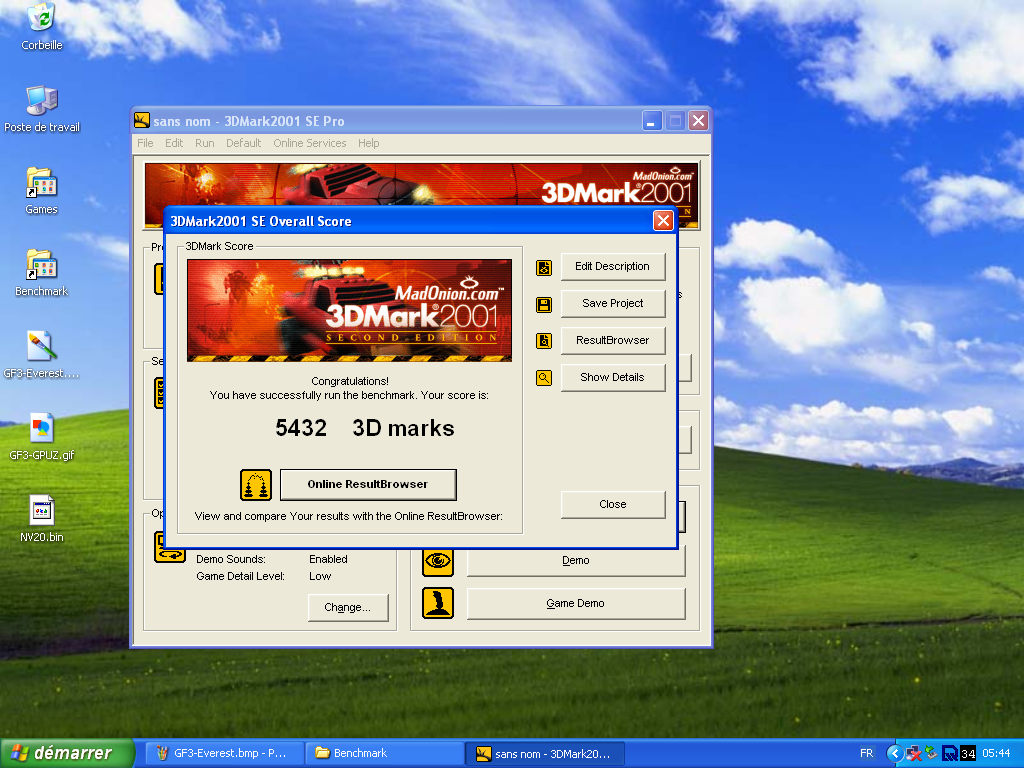Click the Show Details magnifier icon
The width and height of the screenshot is (1024, 768).
tap(544, 378)
